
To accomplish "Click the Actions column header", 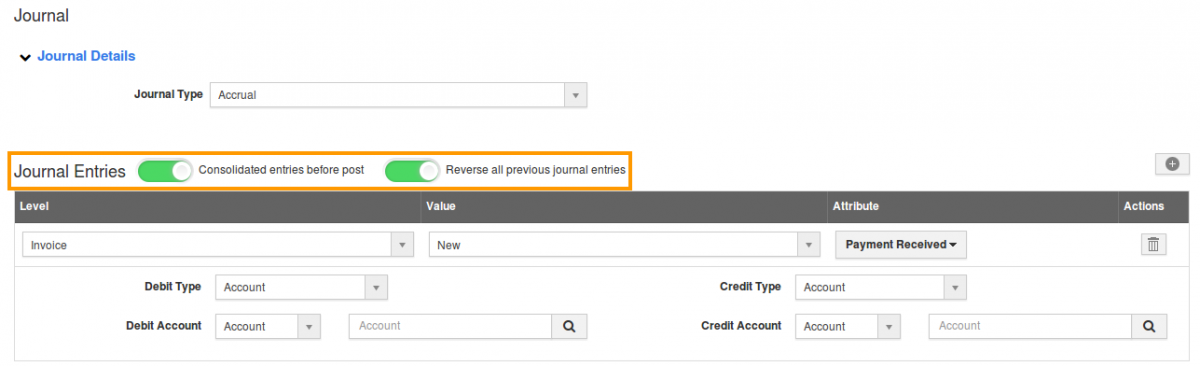I will pos(1144,206).
